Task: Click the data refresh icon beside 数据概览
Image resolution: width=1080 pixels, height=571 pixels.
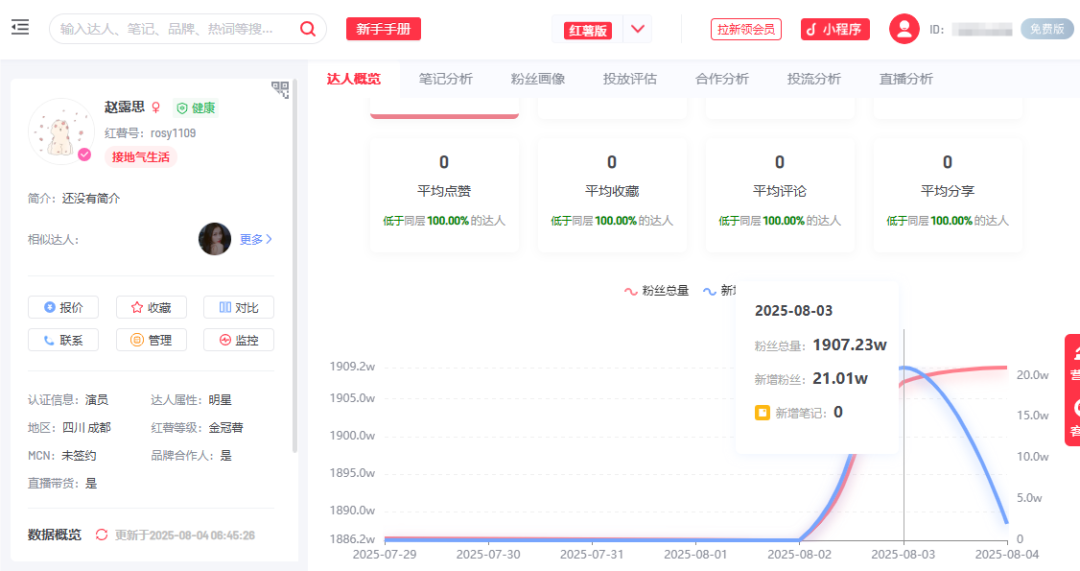Action: click(101, 534)
